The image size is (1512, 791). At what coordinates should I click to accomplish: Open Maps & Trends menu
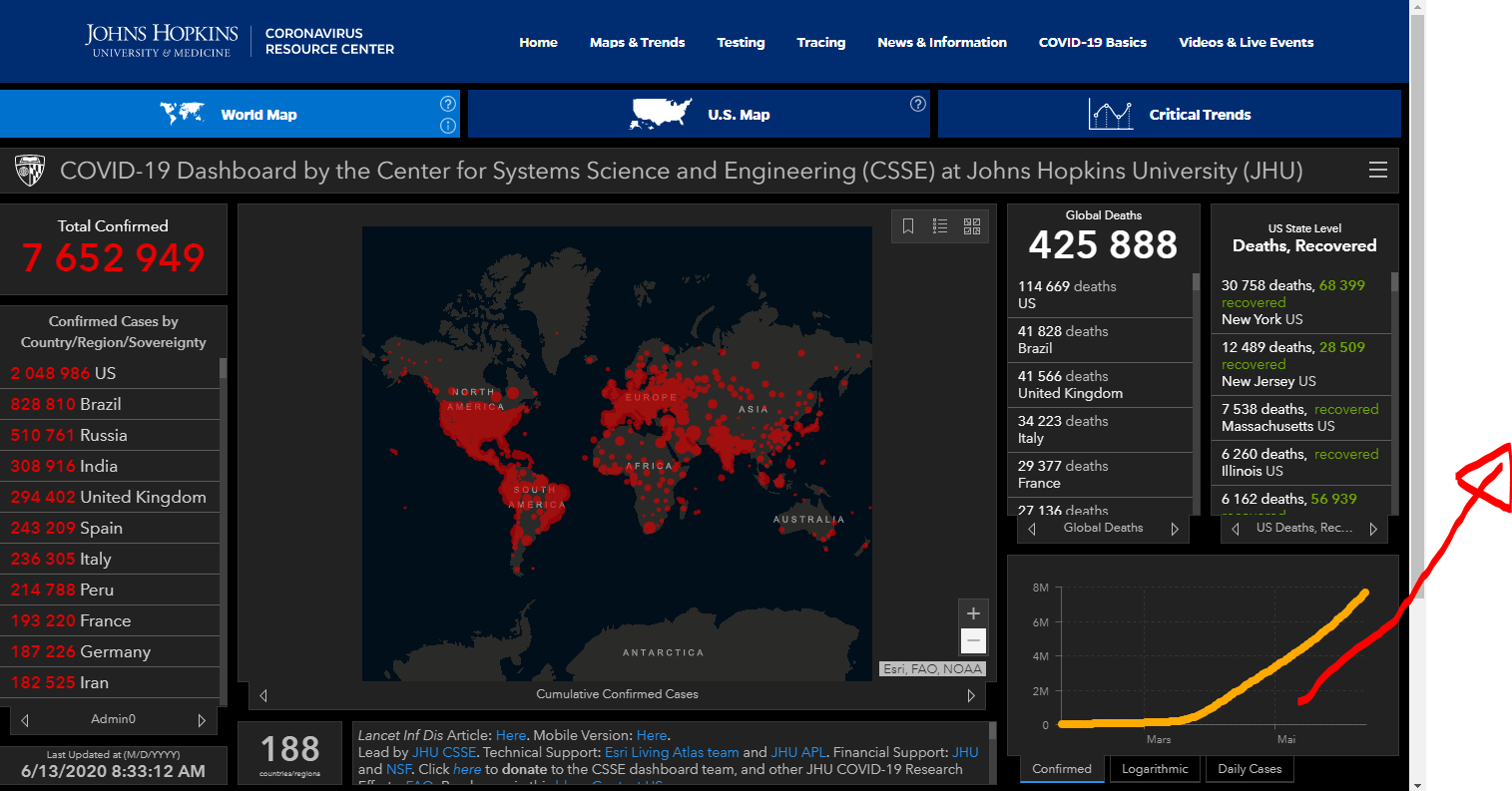point(637,42)
